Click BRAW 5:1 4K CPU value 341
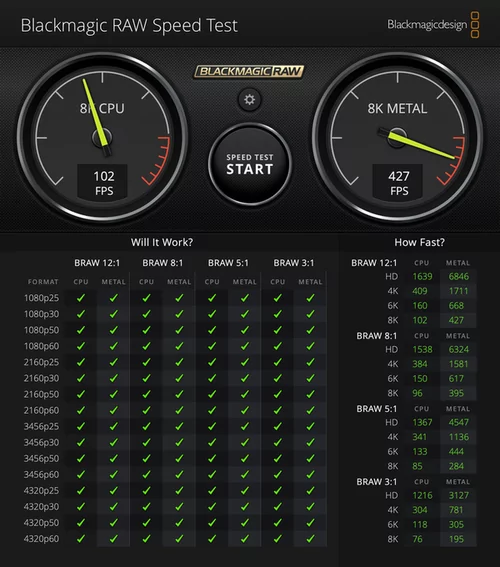Image resolution: width=500 pixels, height=567 pixels. [419, 437]
